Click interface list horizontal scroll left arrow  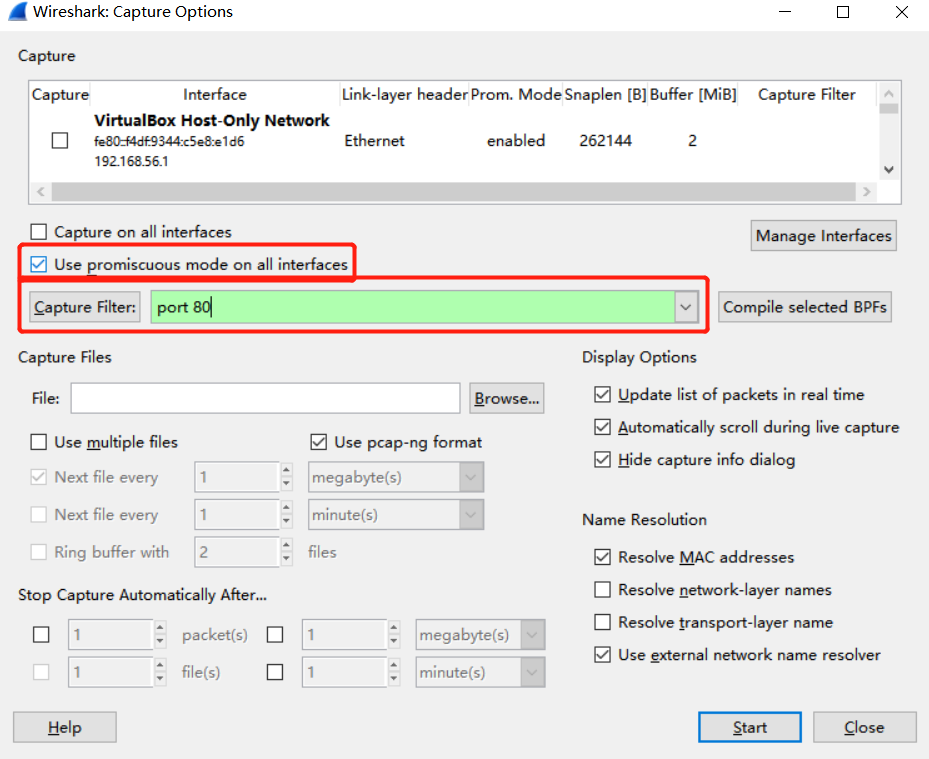(40, 191)
